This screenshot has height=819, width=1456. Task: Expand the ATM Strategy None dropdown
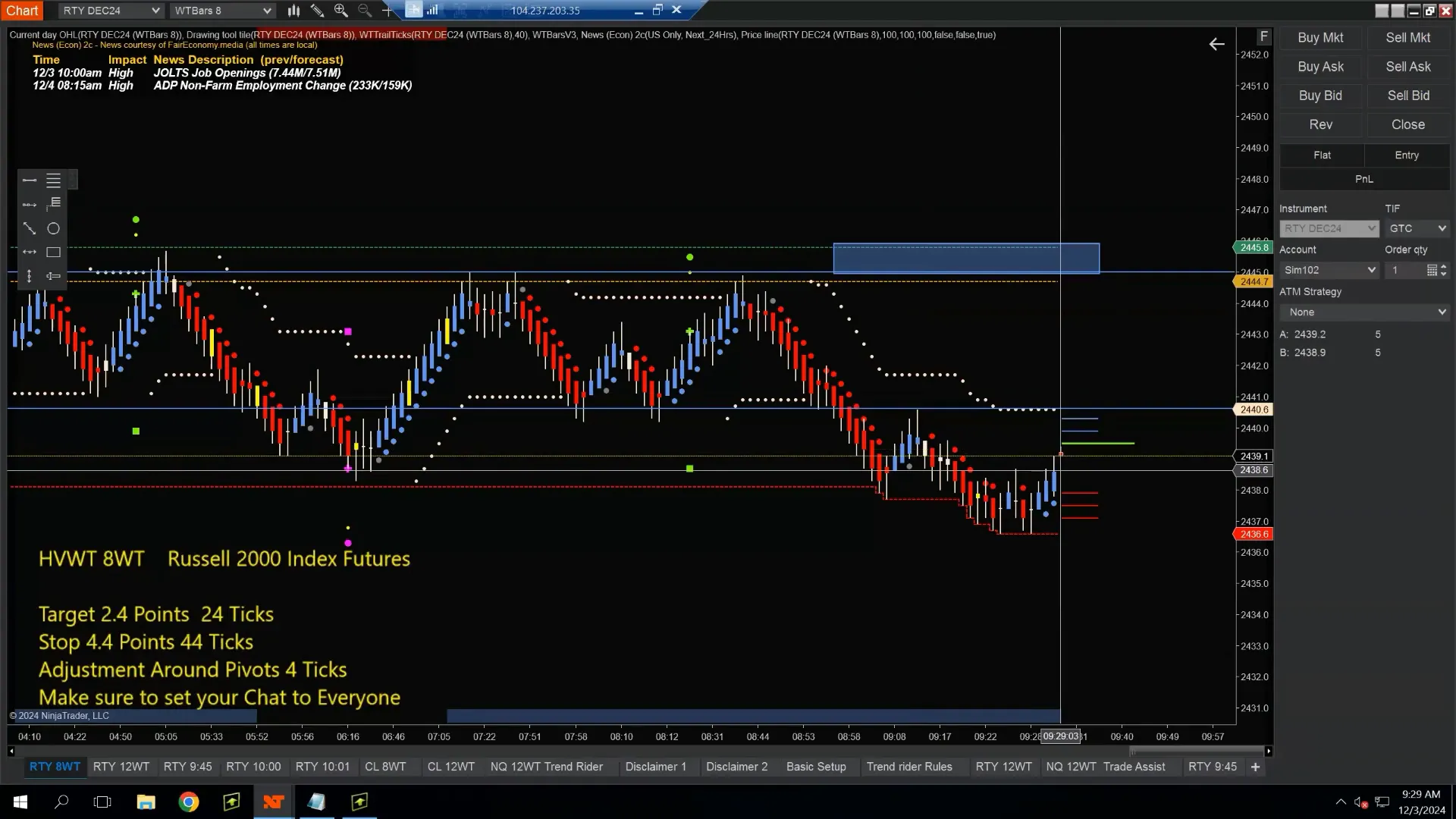coord(1364,312)
